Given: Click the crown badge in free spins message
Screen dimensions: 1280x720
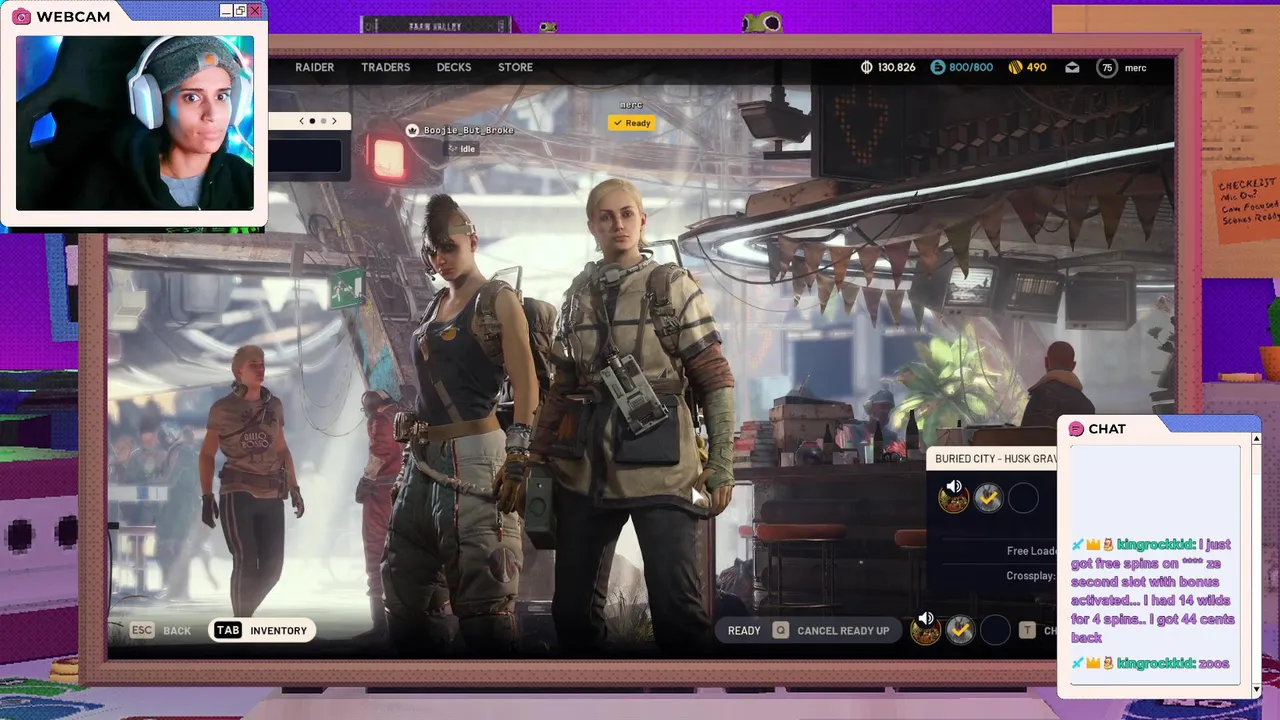Looking at the screenshot, I should (1093, 545).
